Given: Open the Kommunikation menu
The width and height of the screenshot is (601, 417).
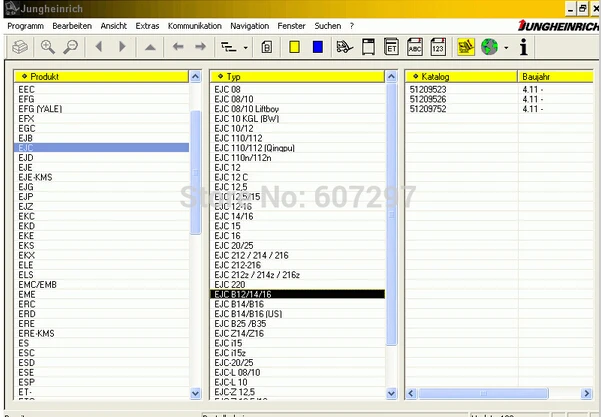Looking at the screenshot, I should 195,26.
